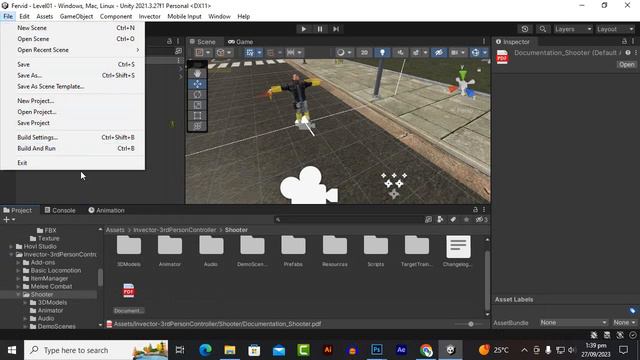Screen dimensions: 640x360
Task: Choose Save As... from File menu
Action: coord(72,76)
